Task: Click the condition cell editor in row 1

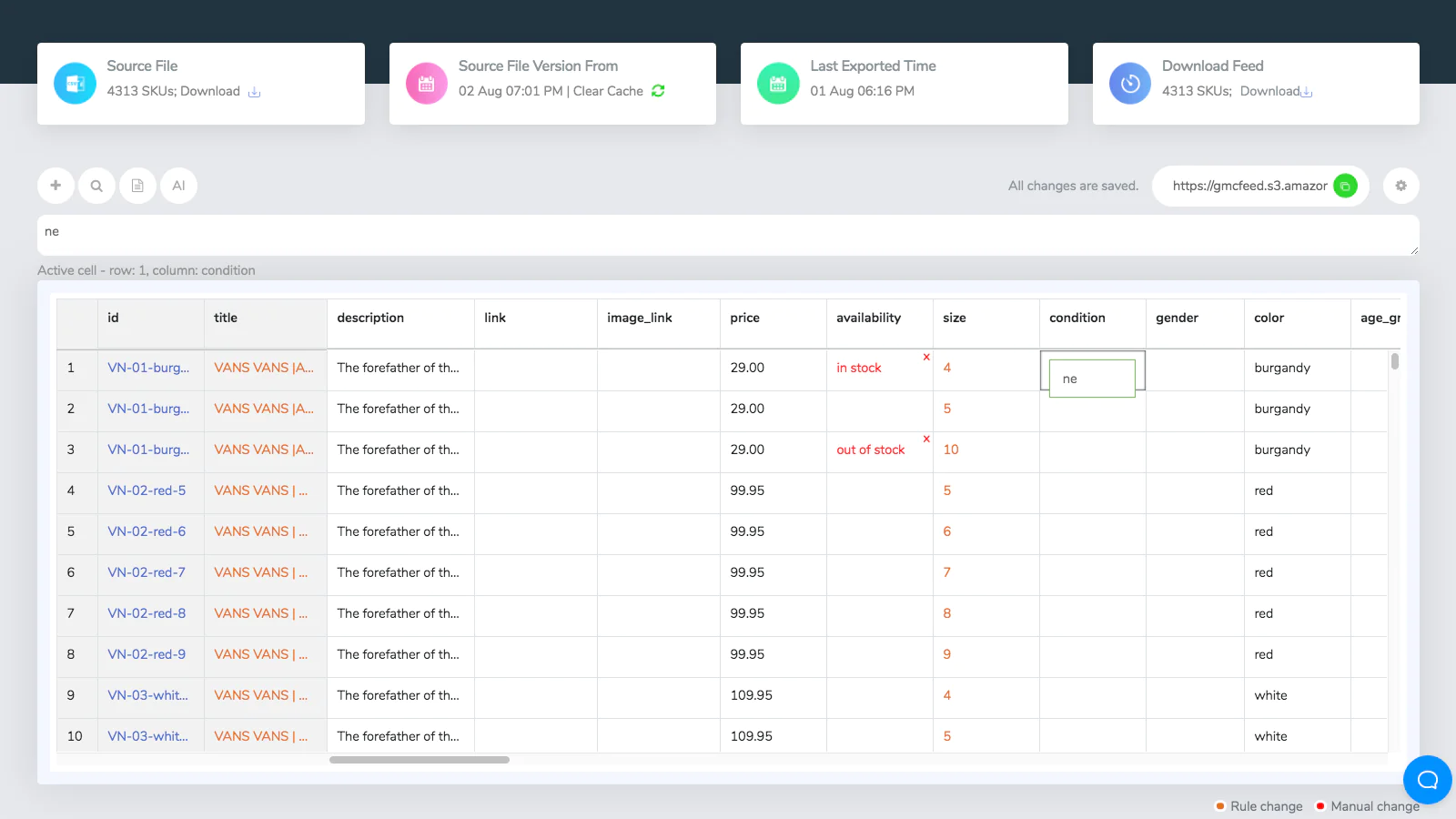Action: (x=1092, y=379)
